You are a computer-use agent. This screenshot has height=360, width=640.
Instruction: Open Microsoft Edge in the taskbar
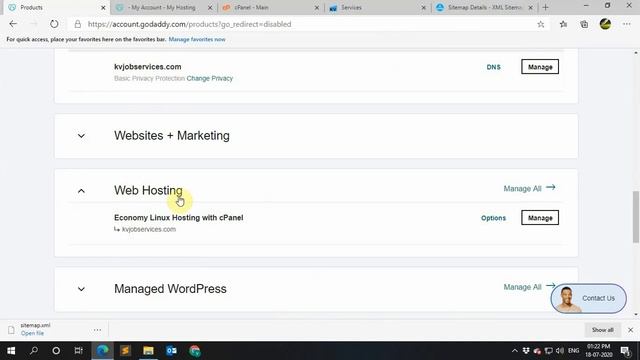(x=102, y=351)
